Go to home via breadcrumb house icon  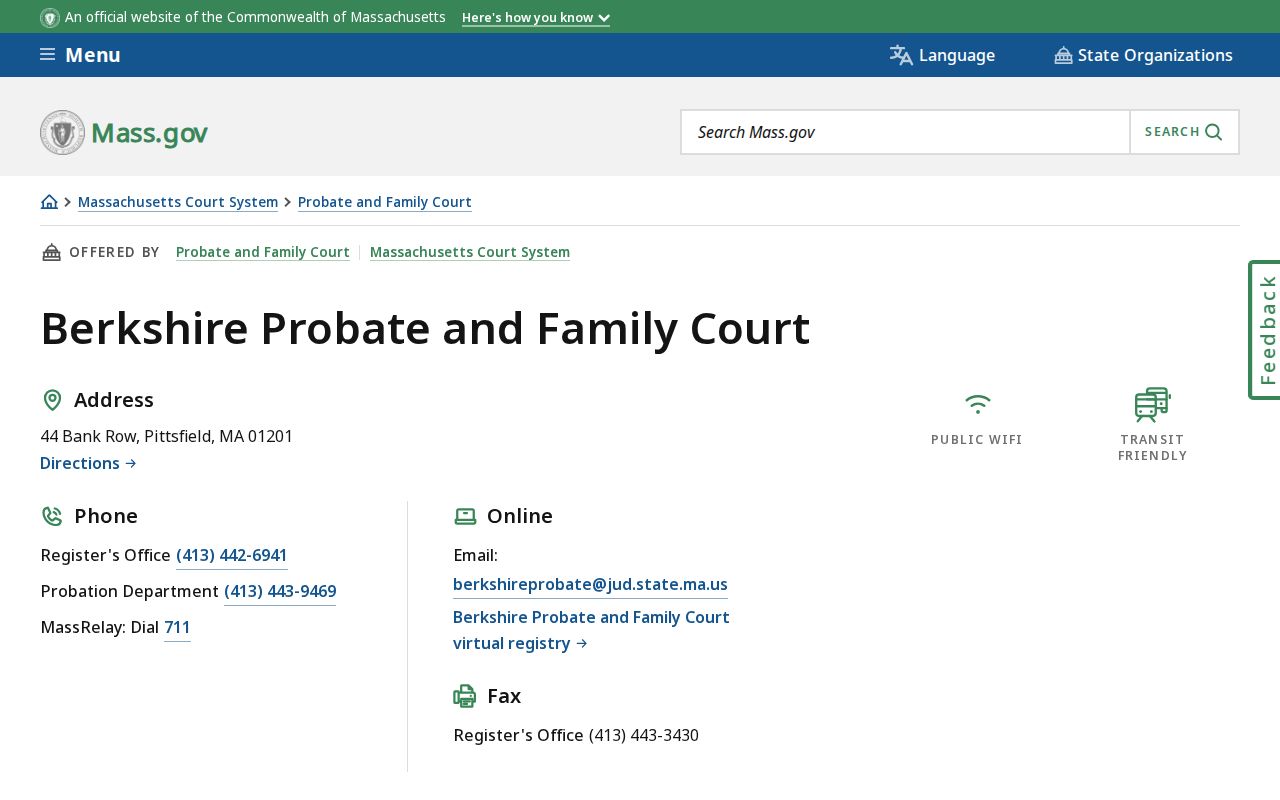(x=49, y=202)
